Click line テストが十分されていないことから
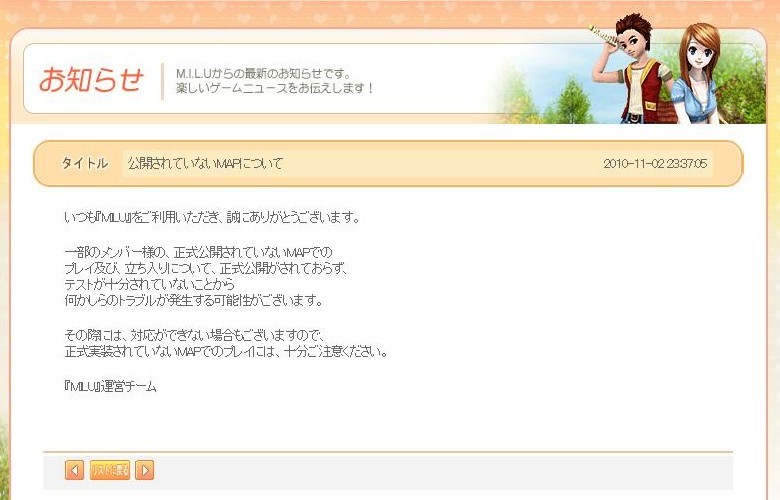This screenshot has height=500, width=780. coord(149,285)
